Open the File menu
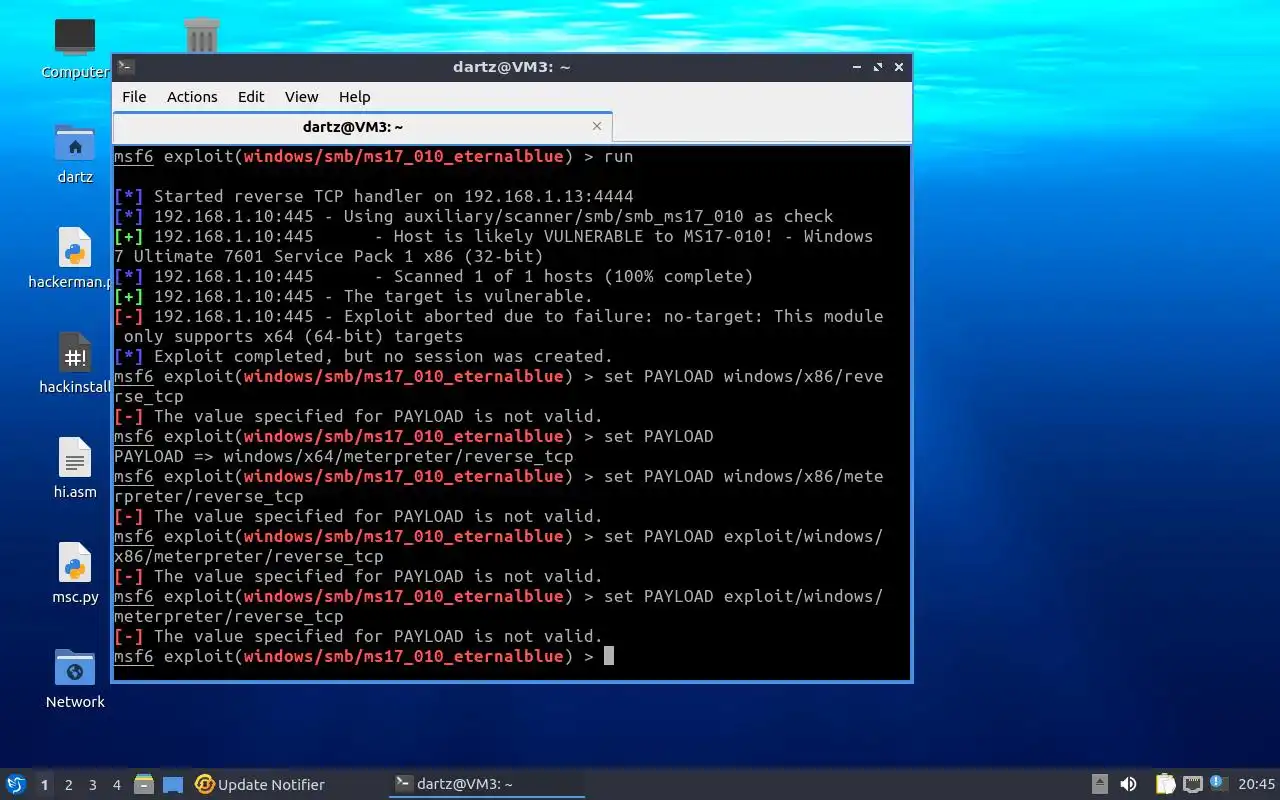Viewport: 1280px width, 800px height. 134,97
